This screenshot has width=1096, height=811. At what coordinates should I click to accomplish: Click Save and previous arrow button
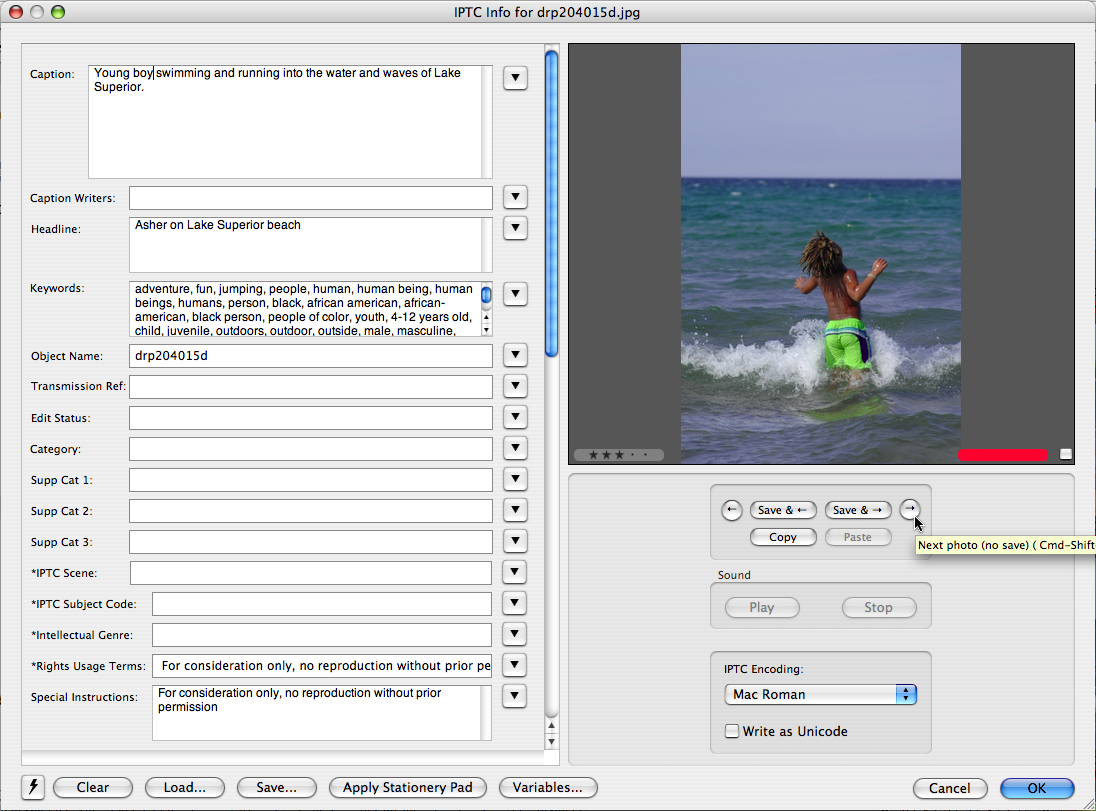tap(783, 510)
